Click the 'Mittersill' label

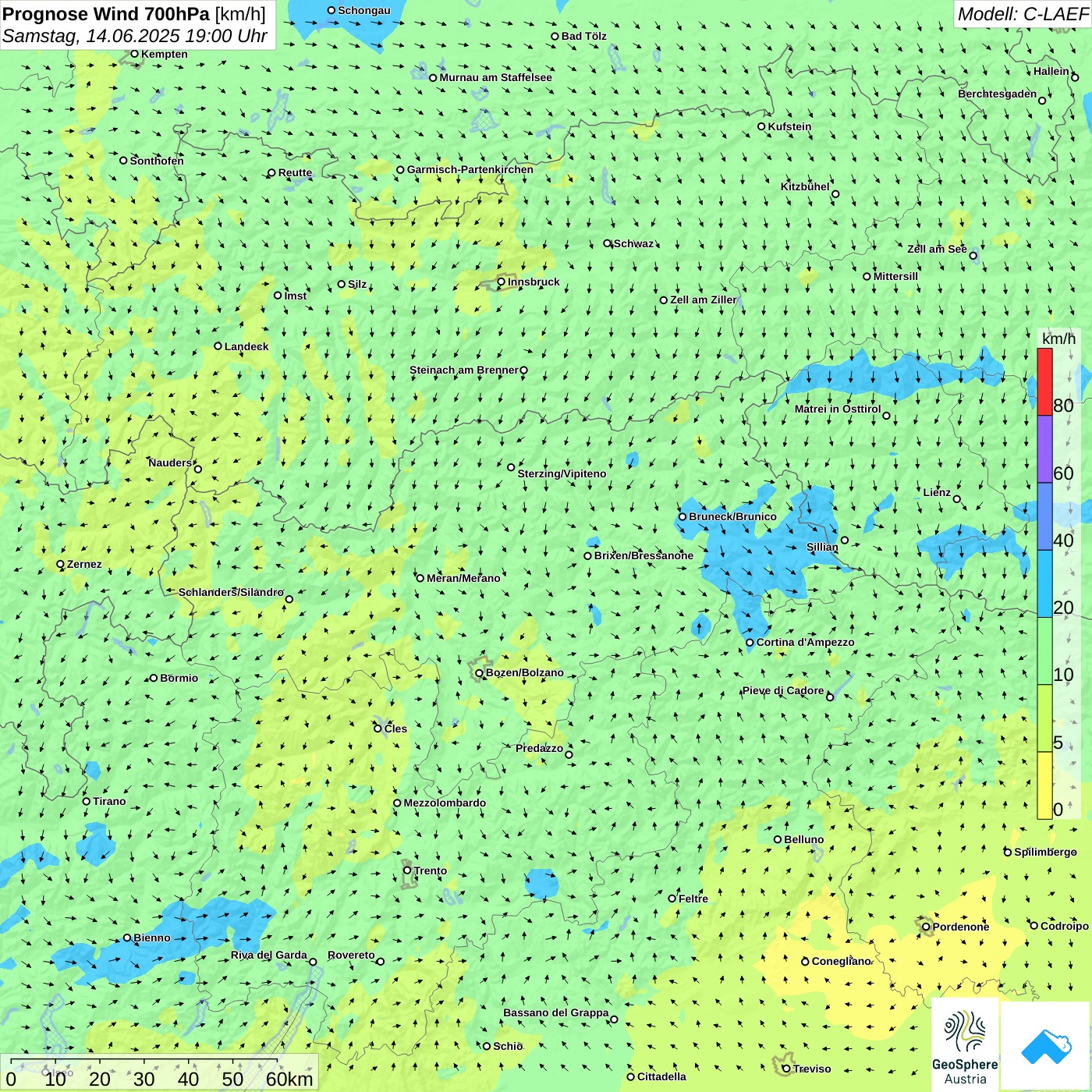point(895,276)
